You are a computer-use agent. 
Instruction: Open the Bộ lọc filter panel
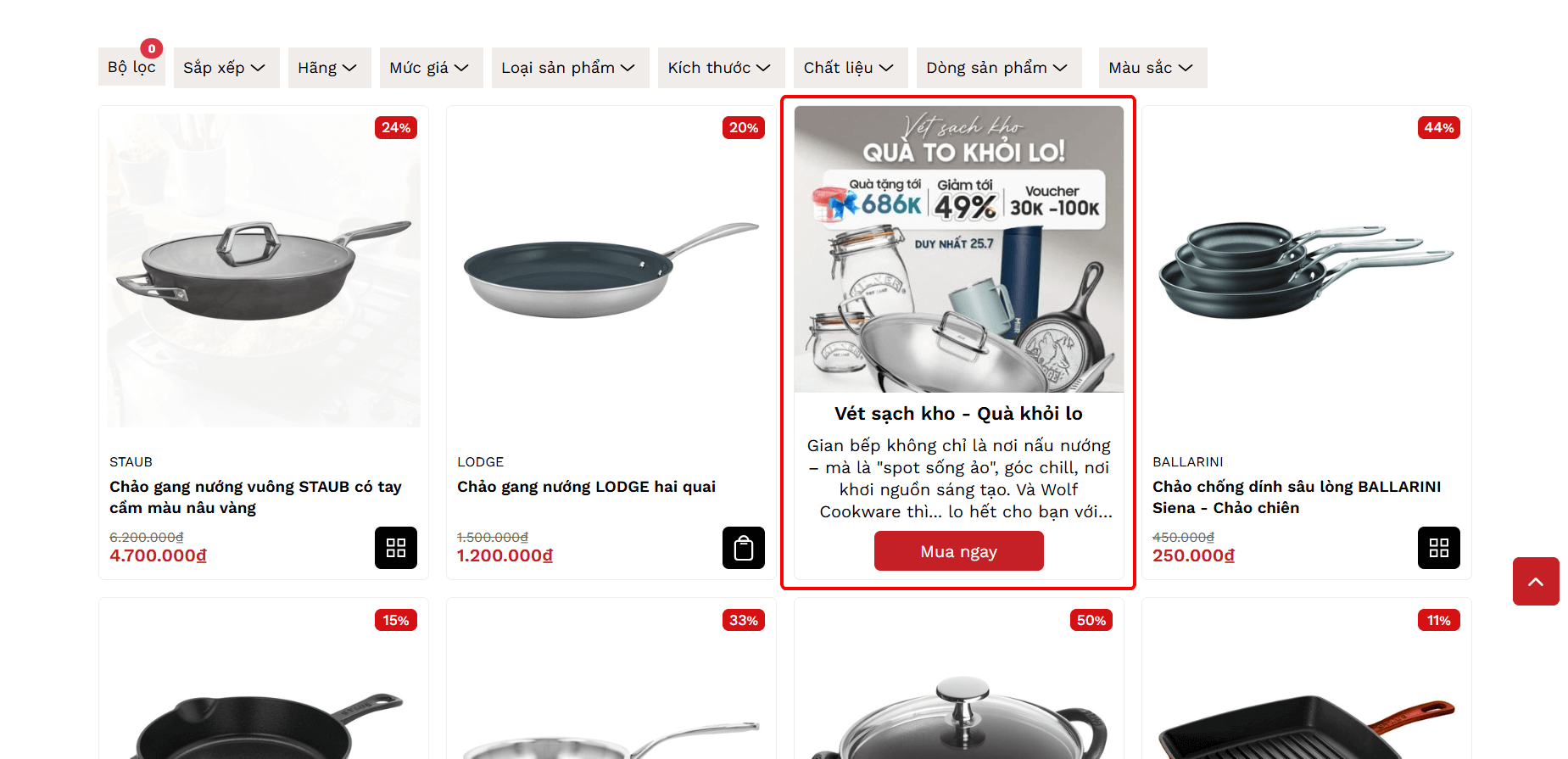tap(131, 67)
